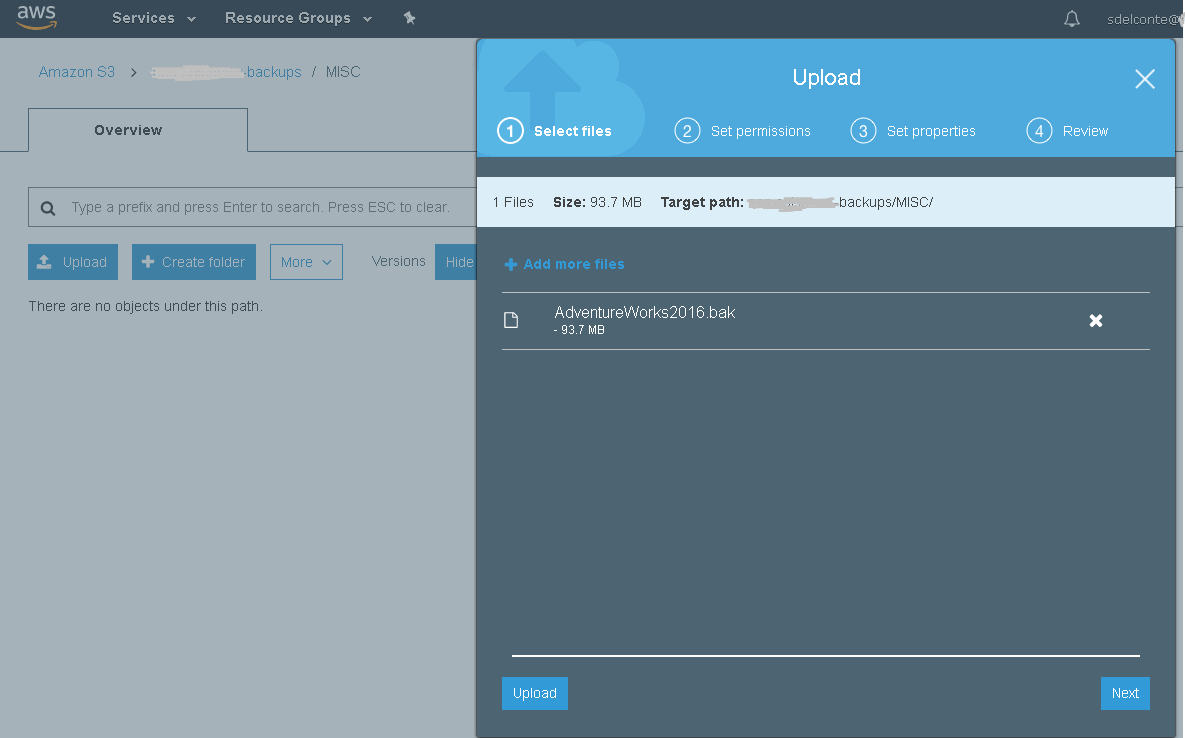The height and width of the screenshot is (738, 1185).
Task: Open the sdelconte account menu
Action: [1144, 20]
